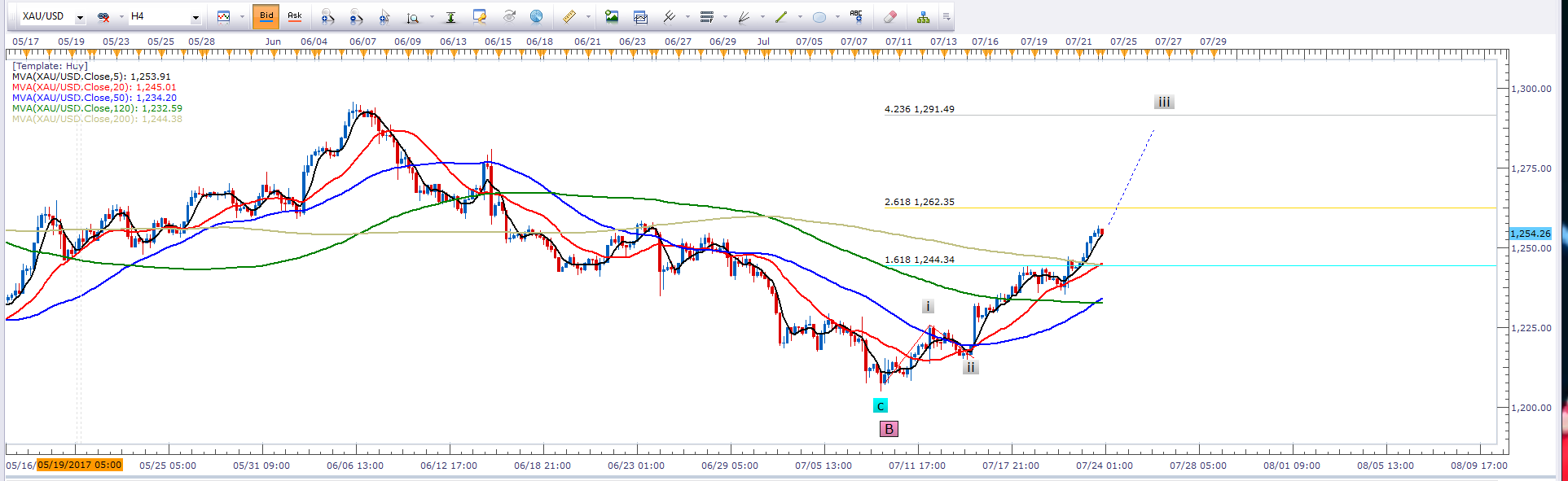
Task: Click the zoom out magnifier icon
Action: [356, 16]
